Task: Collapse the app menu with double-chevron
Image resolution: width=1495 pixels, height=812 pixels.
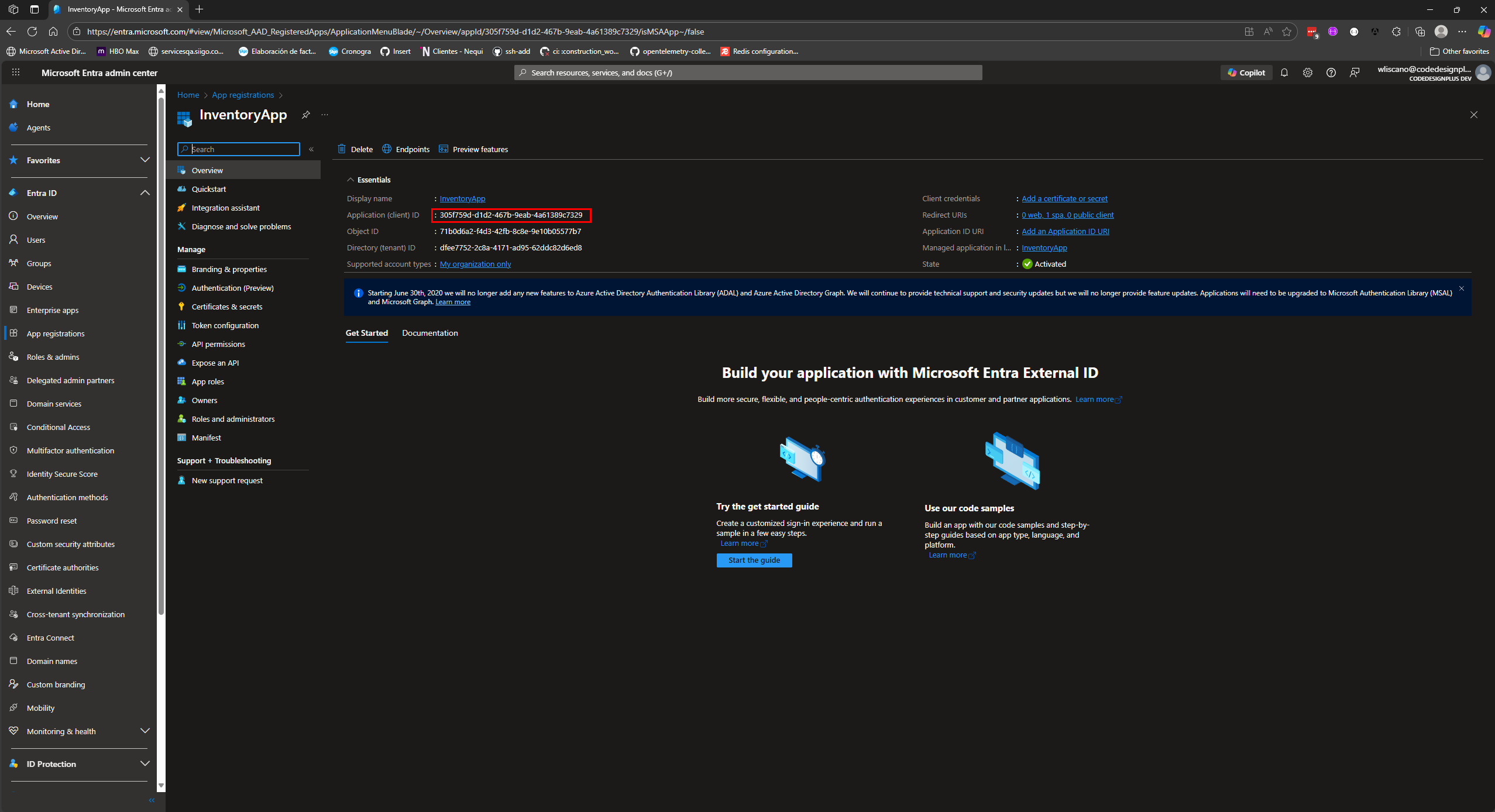Action: [x=311, y=149]
